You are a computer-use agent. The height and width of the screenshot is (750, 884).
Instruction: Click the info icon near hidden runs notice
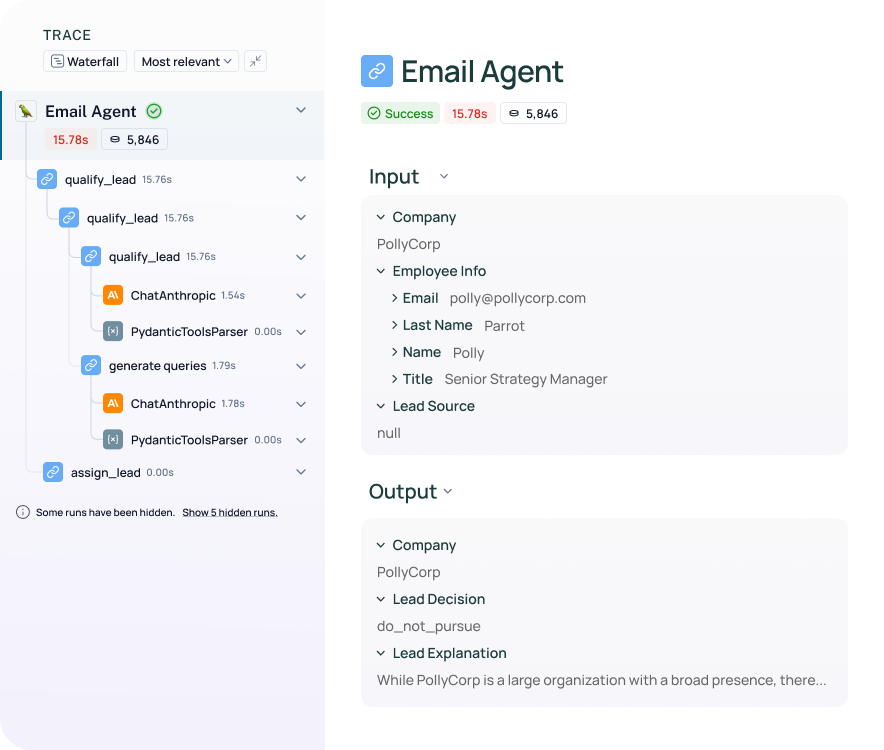22,511
